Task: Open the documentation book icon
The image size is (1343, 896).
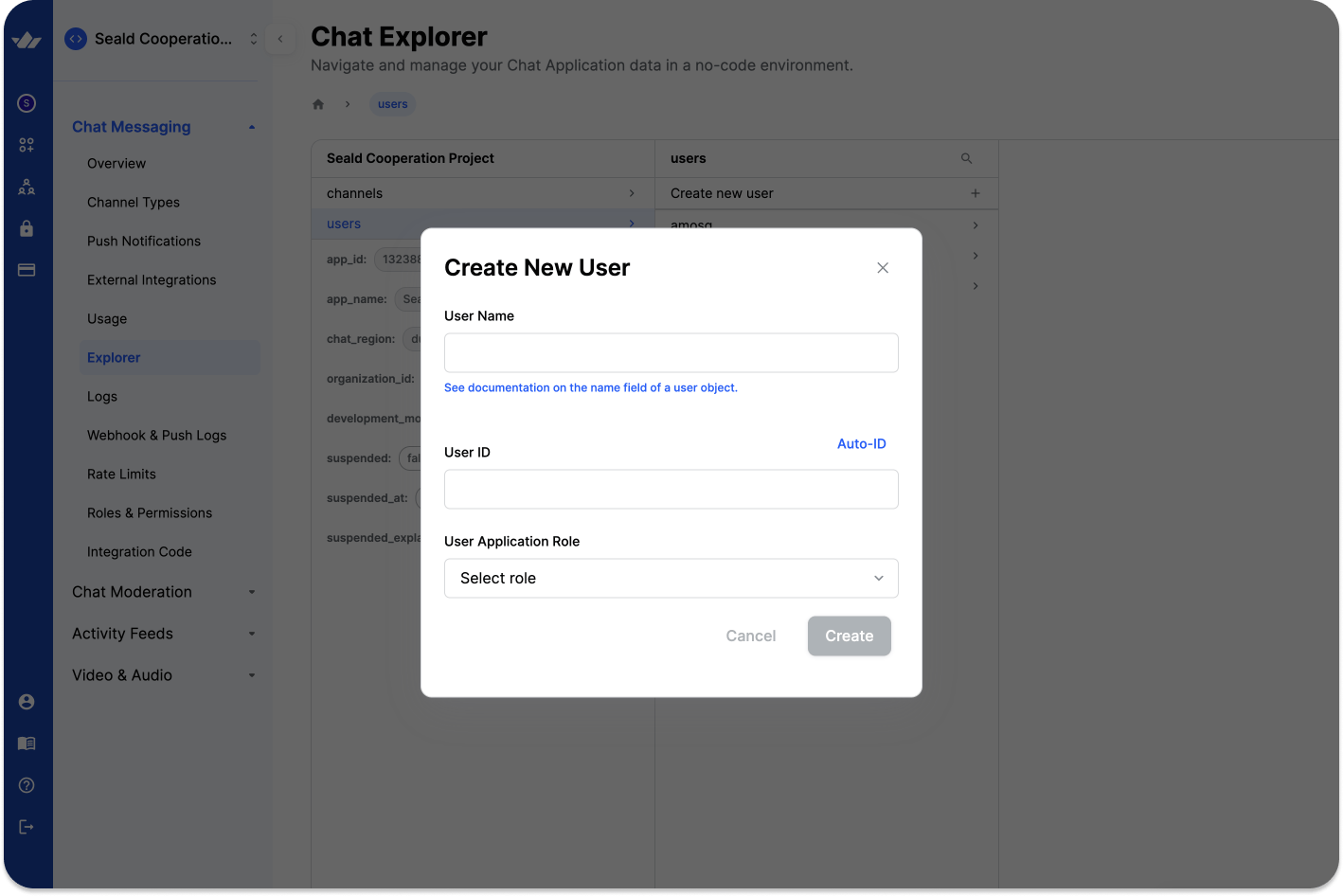Action: (x=27, y=744)
